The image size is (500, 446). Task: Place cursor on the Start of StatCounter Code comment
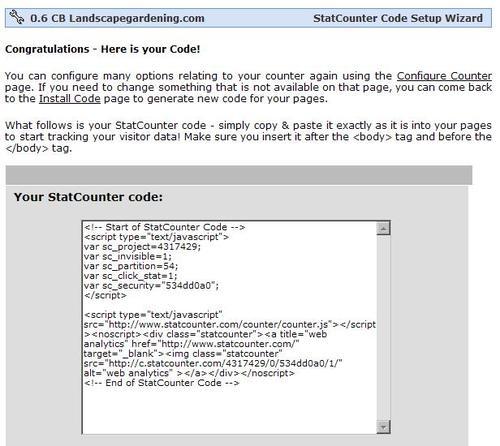click(164, 227)
